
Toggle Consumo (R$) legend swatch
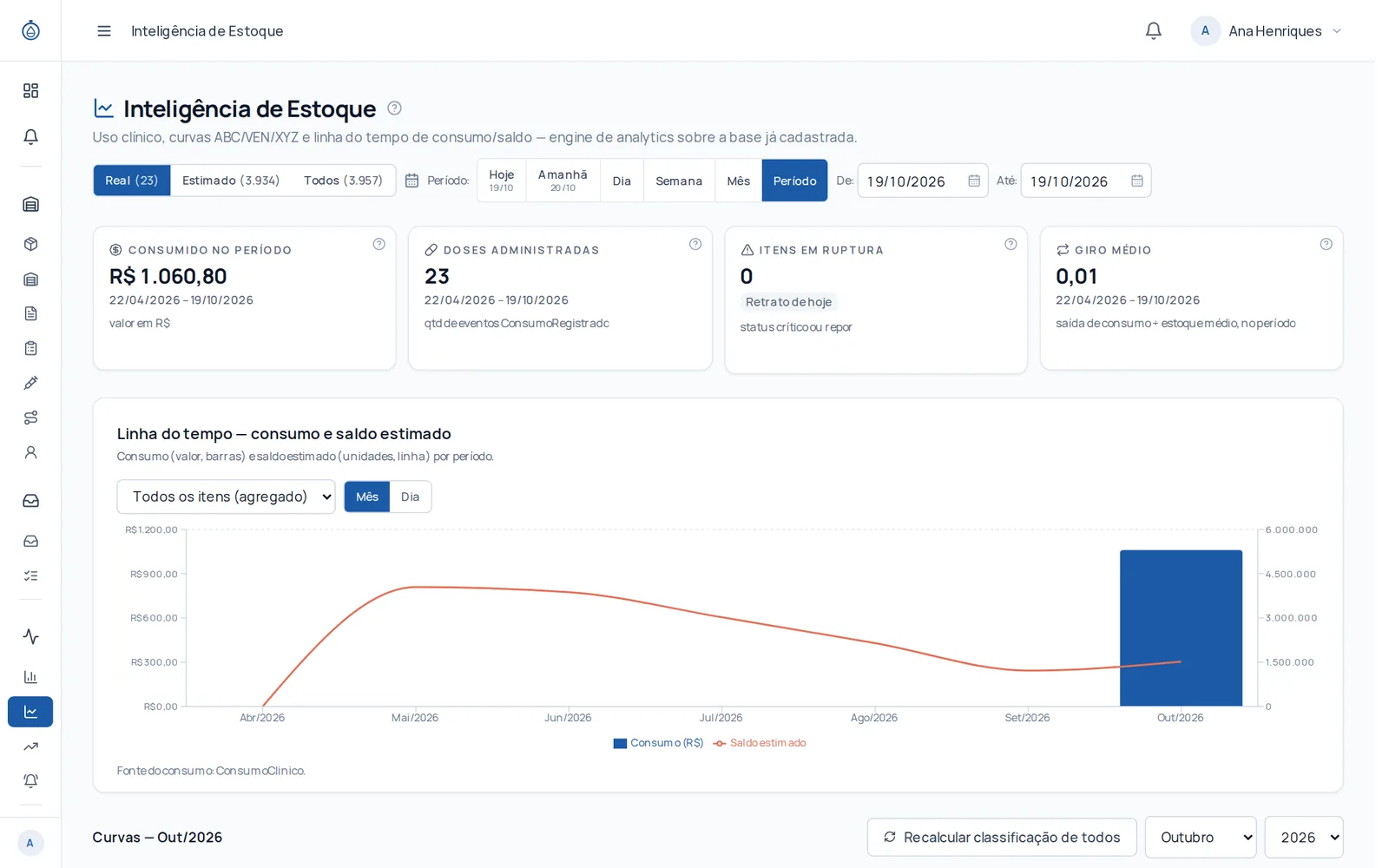620,743
